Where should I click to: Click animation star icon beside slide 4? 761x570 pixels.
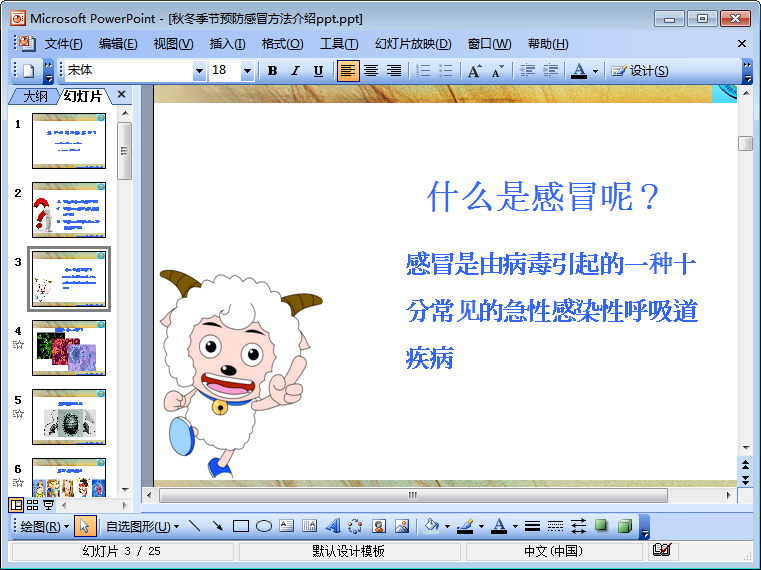(18, 345)
